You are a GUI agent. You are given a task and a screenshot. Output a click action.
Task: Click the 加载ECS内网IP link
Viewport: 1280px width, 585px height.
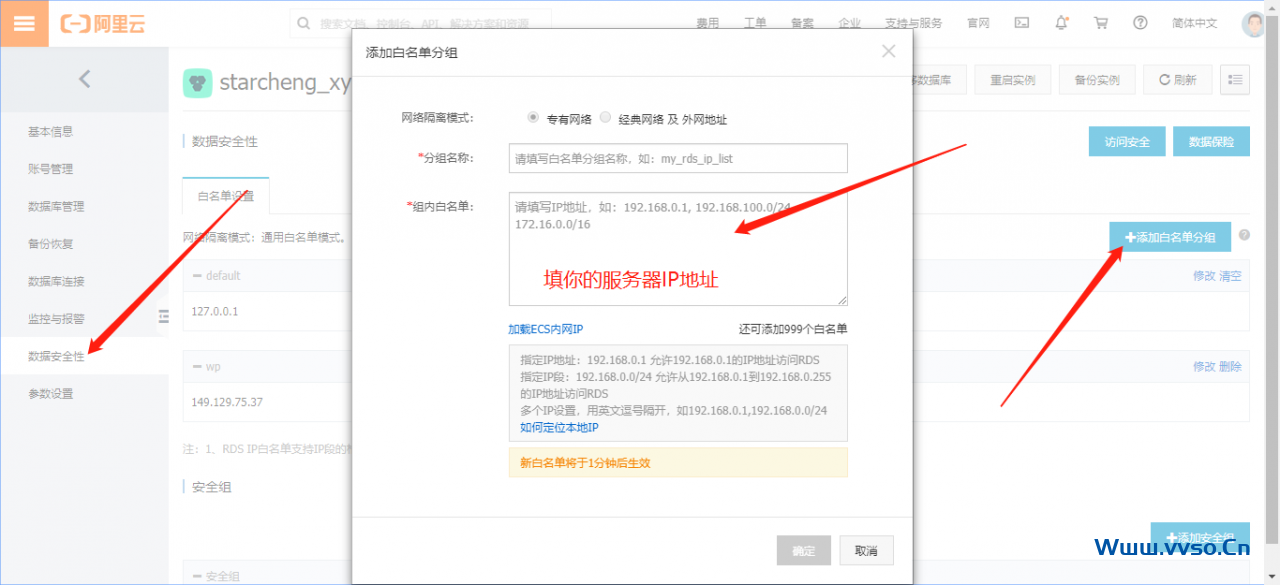(545, 329)
